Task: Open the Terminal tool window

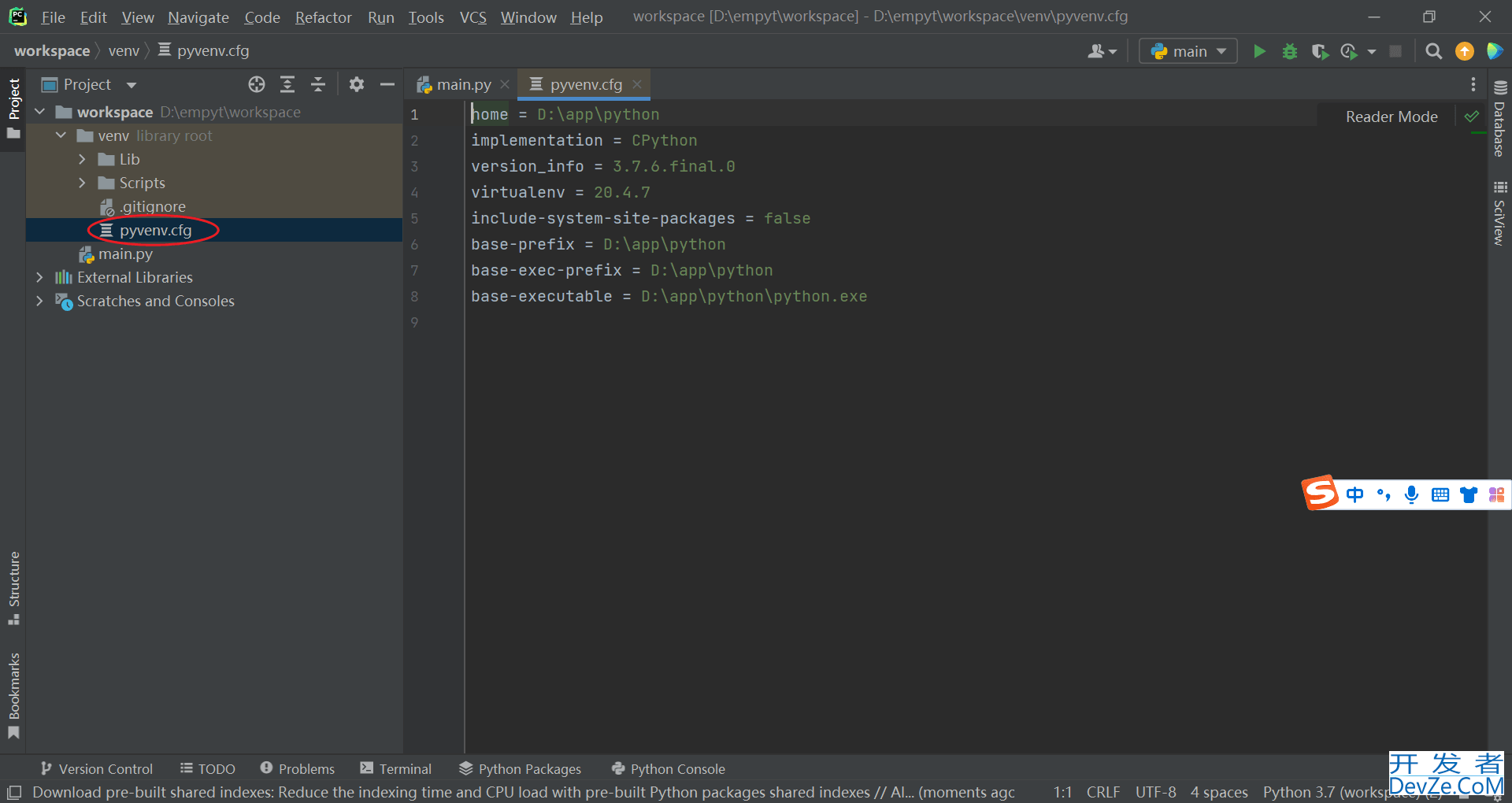Action: pyautogui.click(x=396, y=768)
